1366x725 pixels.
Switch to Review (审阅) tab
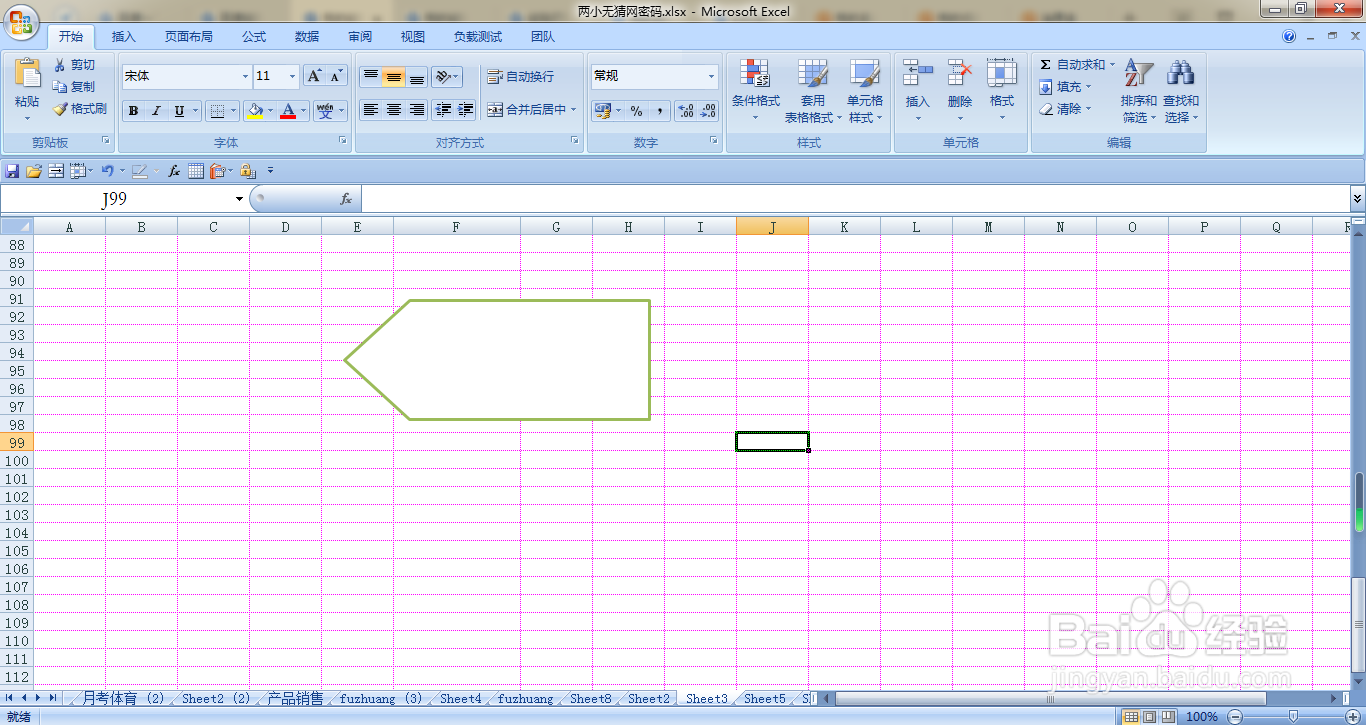pos(360,37)
